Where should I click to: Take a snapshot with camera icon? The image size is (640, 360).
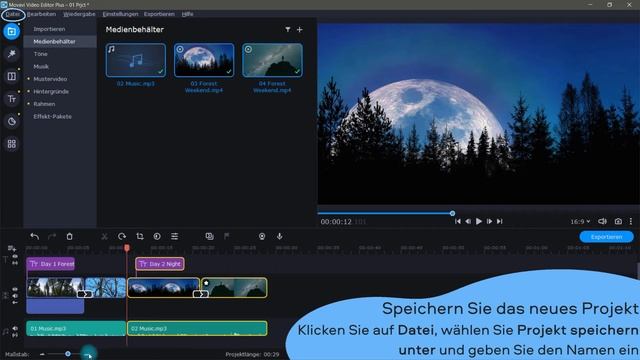(618, 221)
